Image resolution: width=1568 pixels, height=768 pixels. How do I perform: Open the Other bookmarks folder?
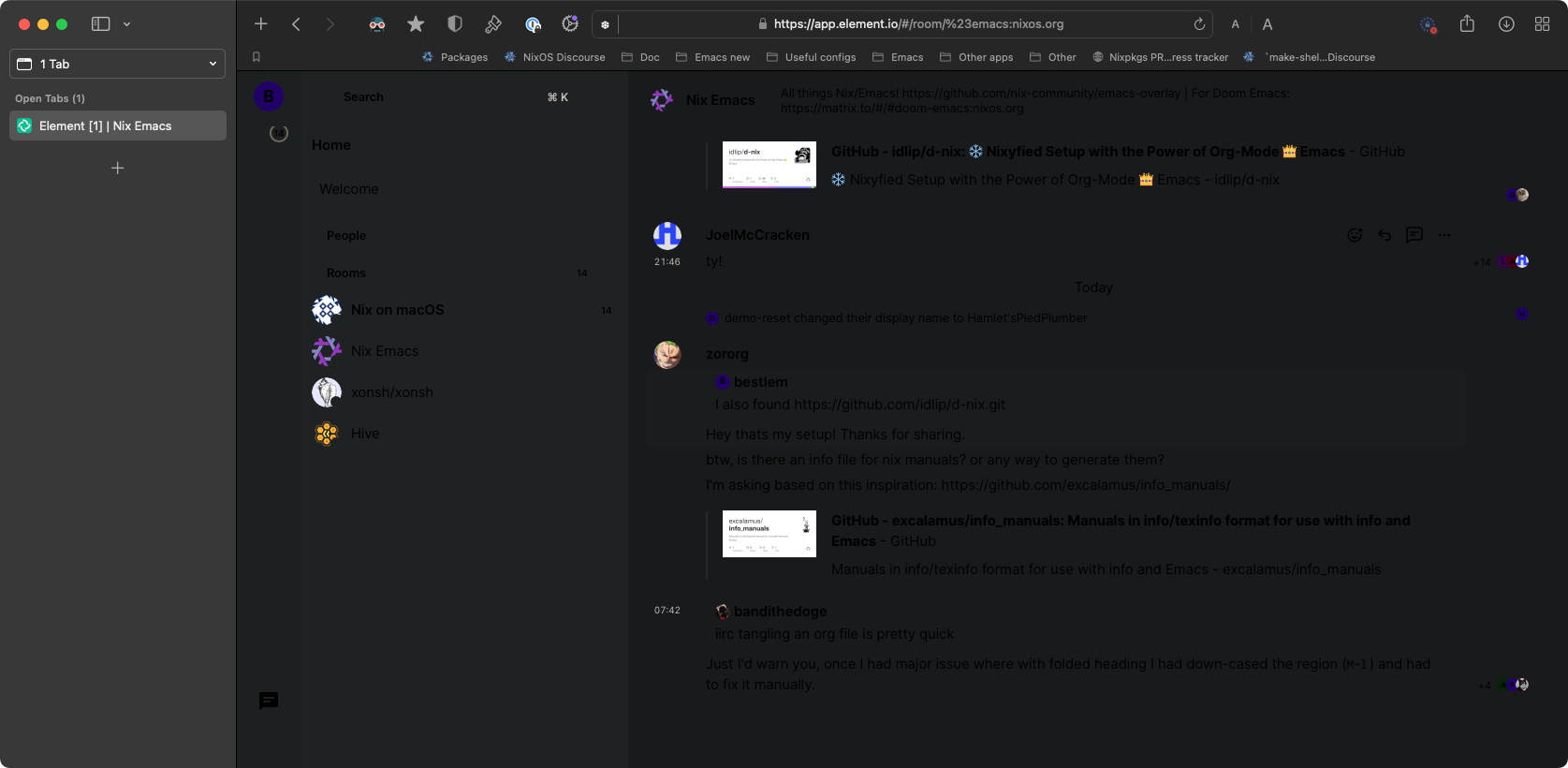[1053, 57]
